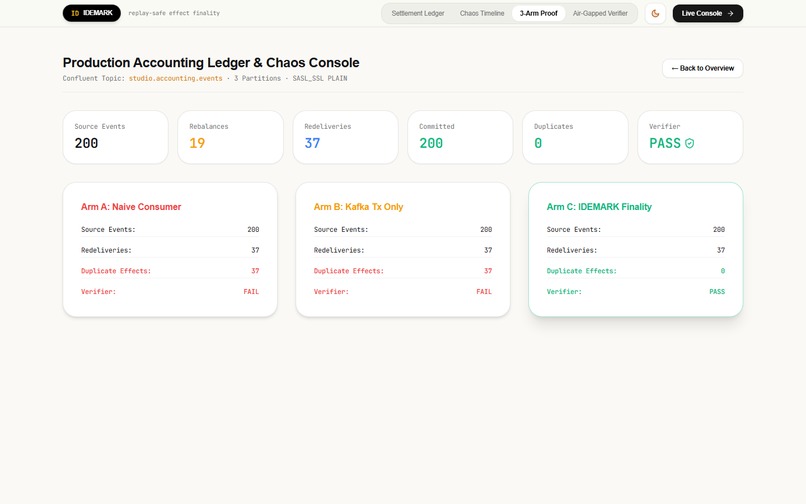This screenshot has width=806, height=504.
Task: Click the IDEMARK logo badge
Action: (91, 13)
